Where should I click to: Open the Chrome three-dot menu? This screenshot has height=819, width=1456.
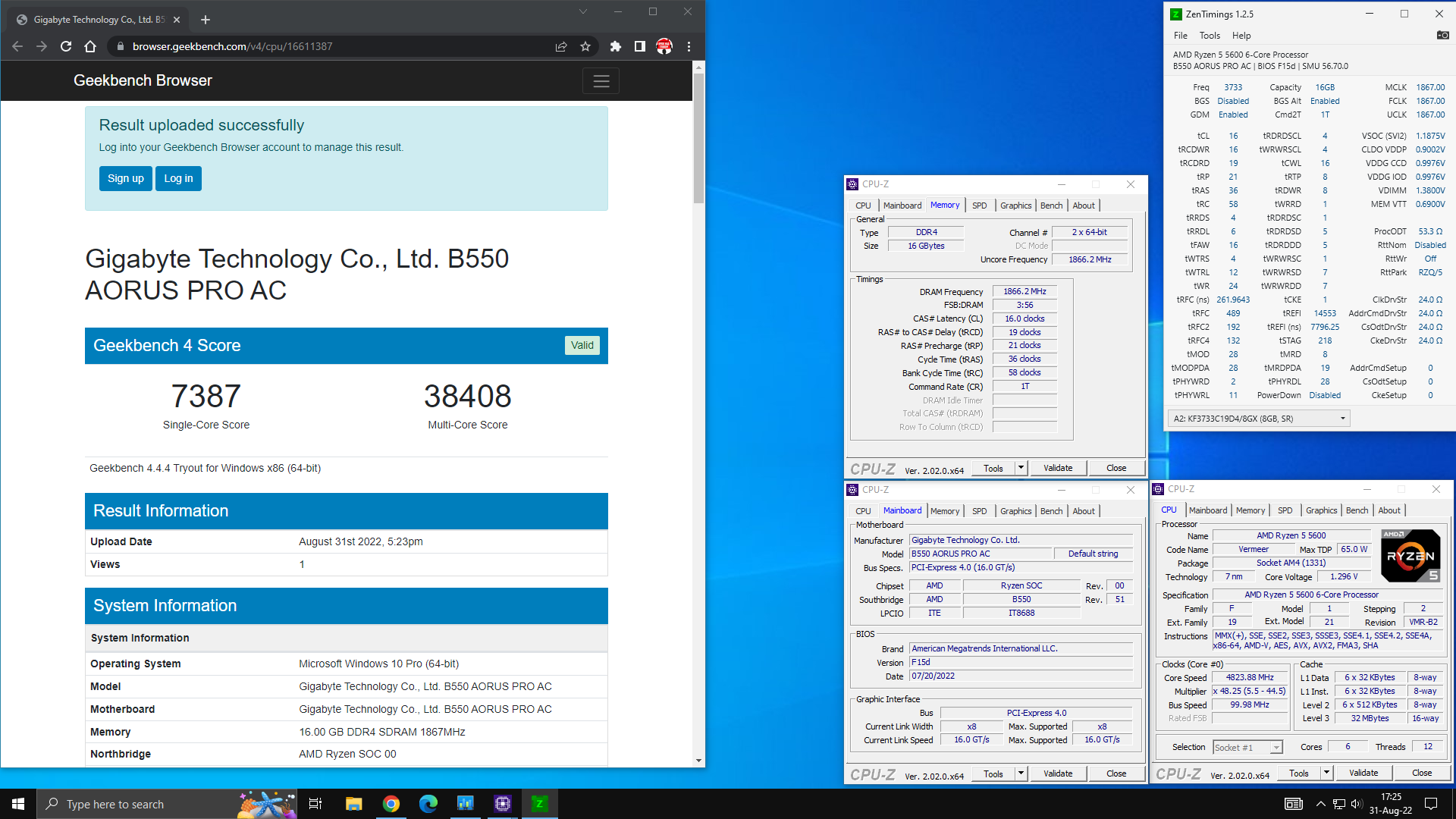pyautogui.click(x=689, y=46)
